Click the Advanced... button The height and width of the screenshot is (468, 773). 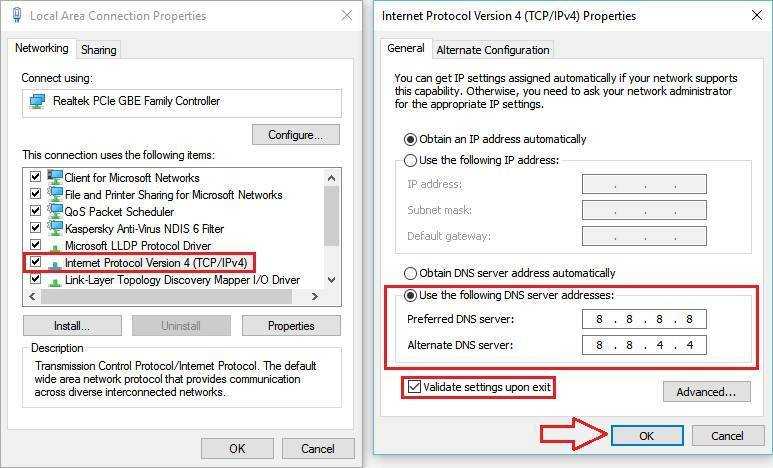point(706,392)
